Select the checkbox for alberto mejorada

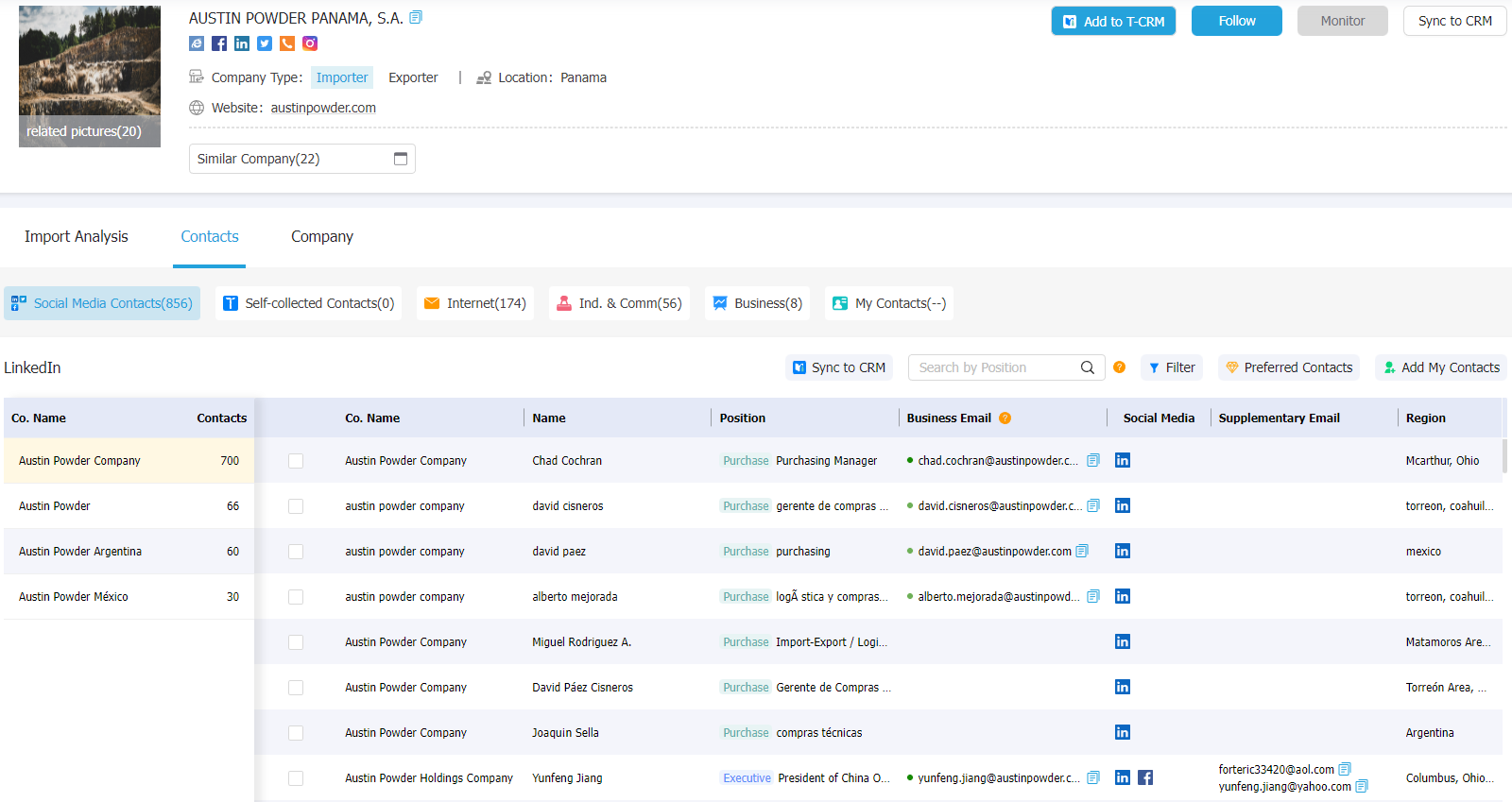(x=296, y=597)
